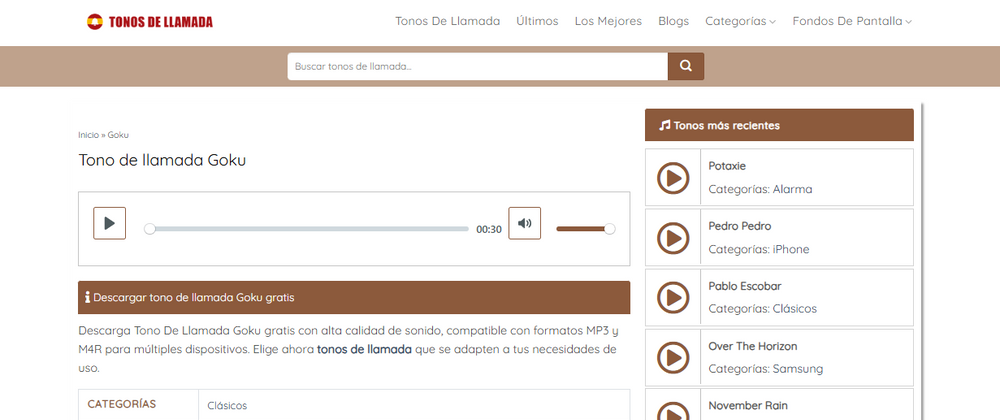1000x420 pixels.
Task: Open the Over The Horizon ringtone title
Action: click(753, 346)
